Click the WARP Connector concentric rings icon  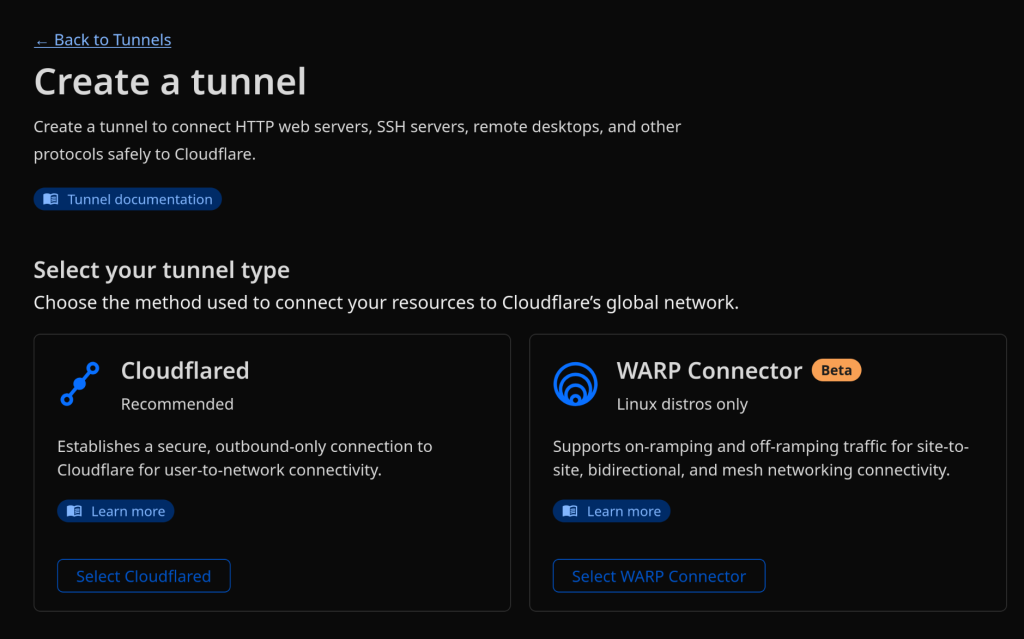click(x=575, y=384)
